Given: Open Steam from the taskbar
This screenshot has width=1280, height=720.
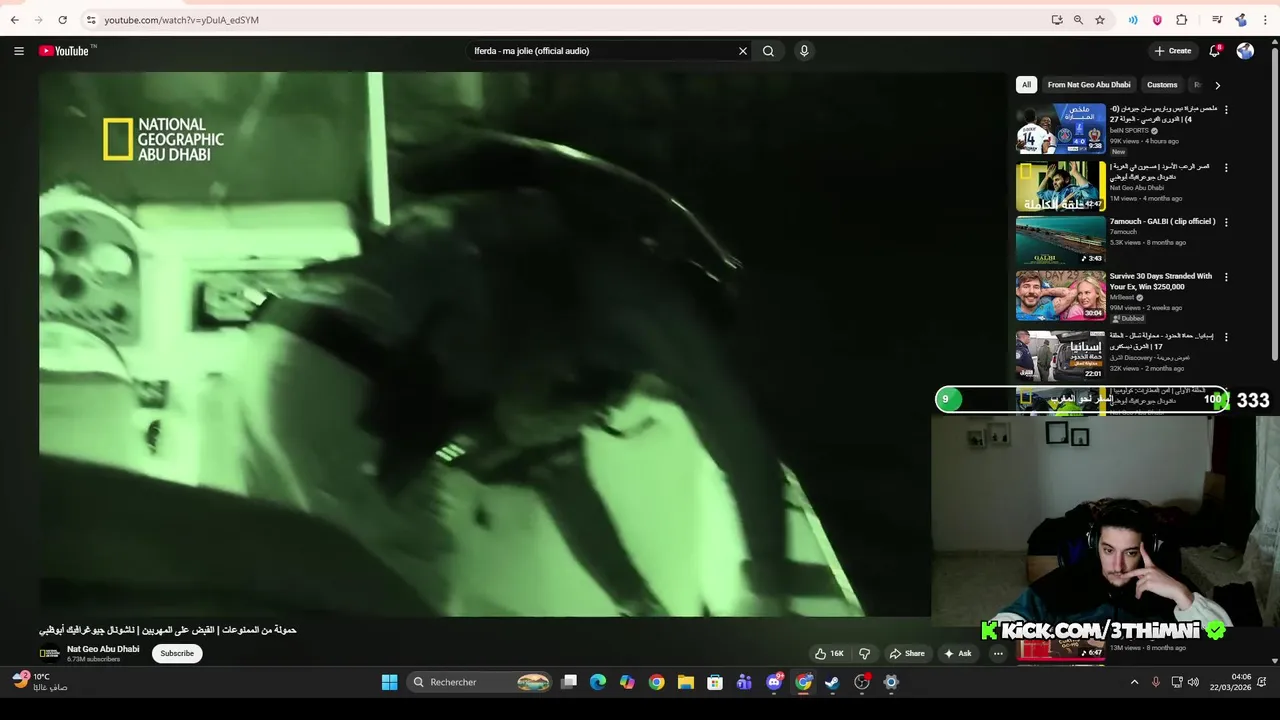Looking at the screenshot, I should click(x=832, y=682).
